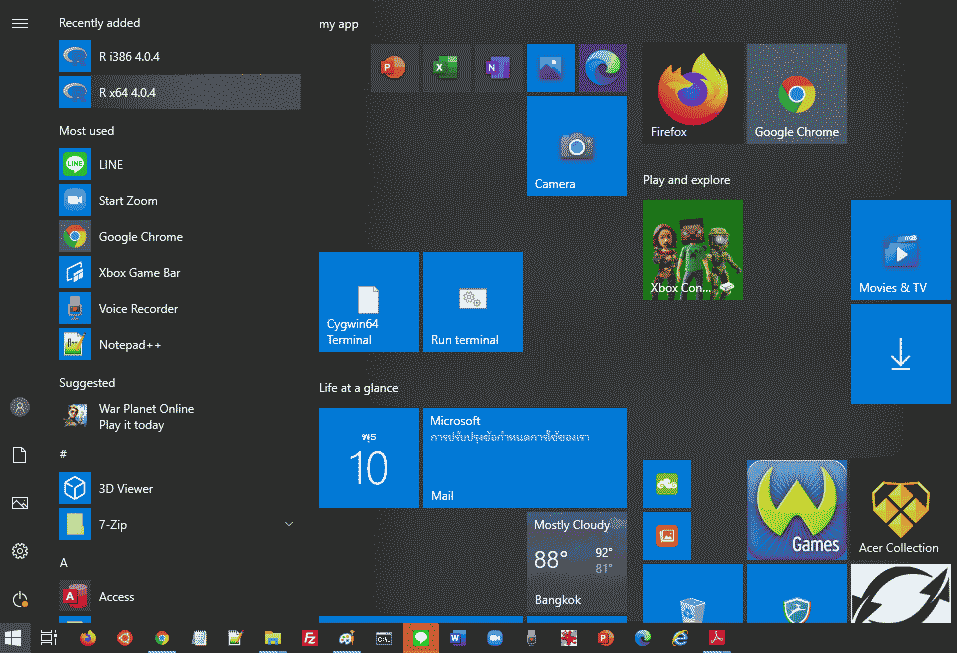Jump to the letter A app index

[x=64, y=562]
